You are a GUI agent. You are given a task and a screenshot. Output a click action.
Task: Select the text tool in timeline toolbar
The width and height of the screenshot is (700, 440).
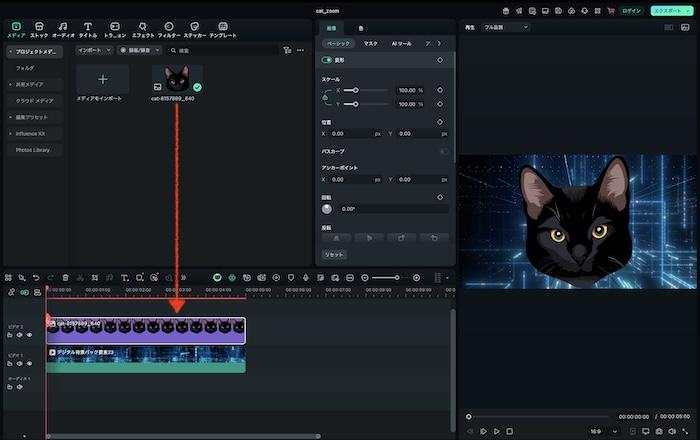coord(124,277)
